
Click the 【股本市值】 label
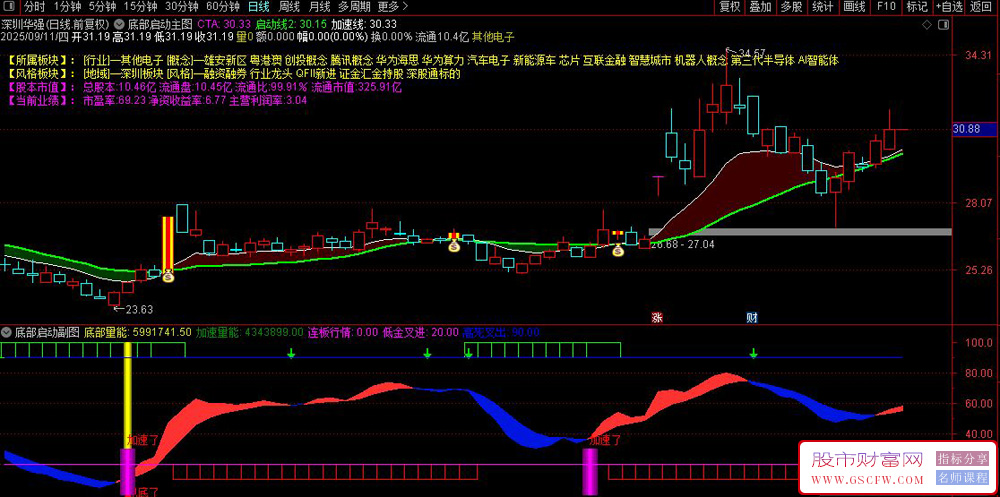tap(40, 87)
